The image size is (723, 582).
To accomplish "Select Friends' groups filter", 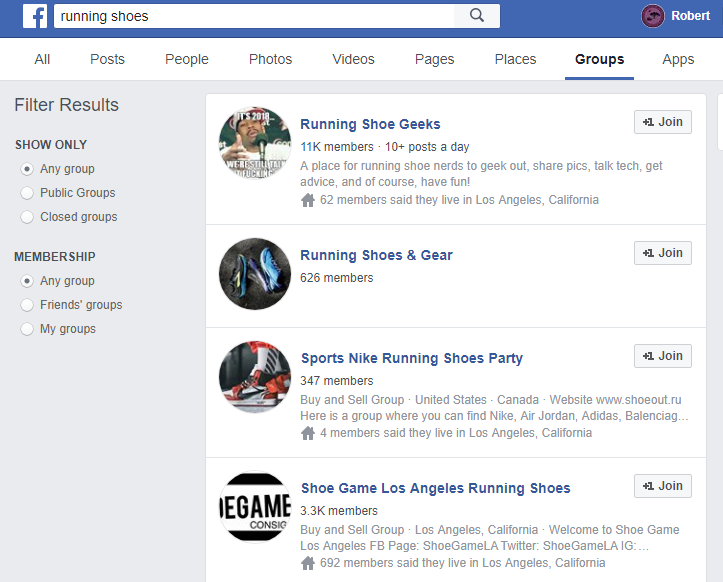I will (27, 305).
